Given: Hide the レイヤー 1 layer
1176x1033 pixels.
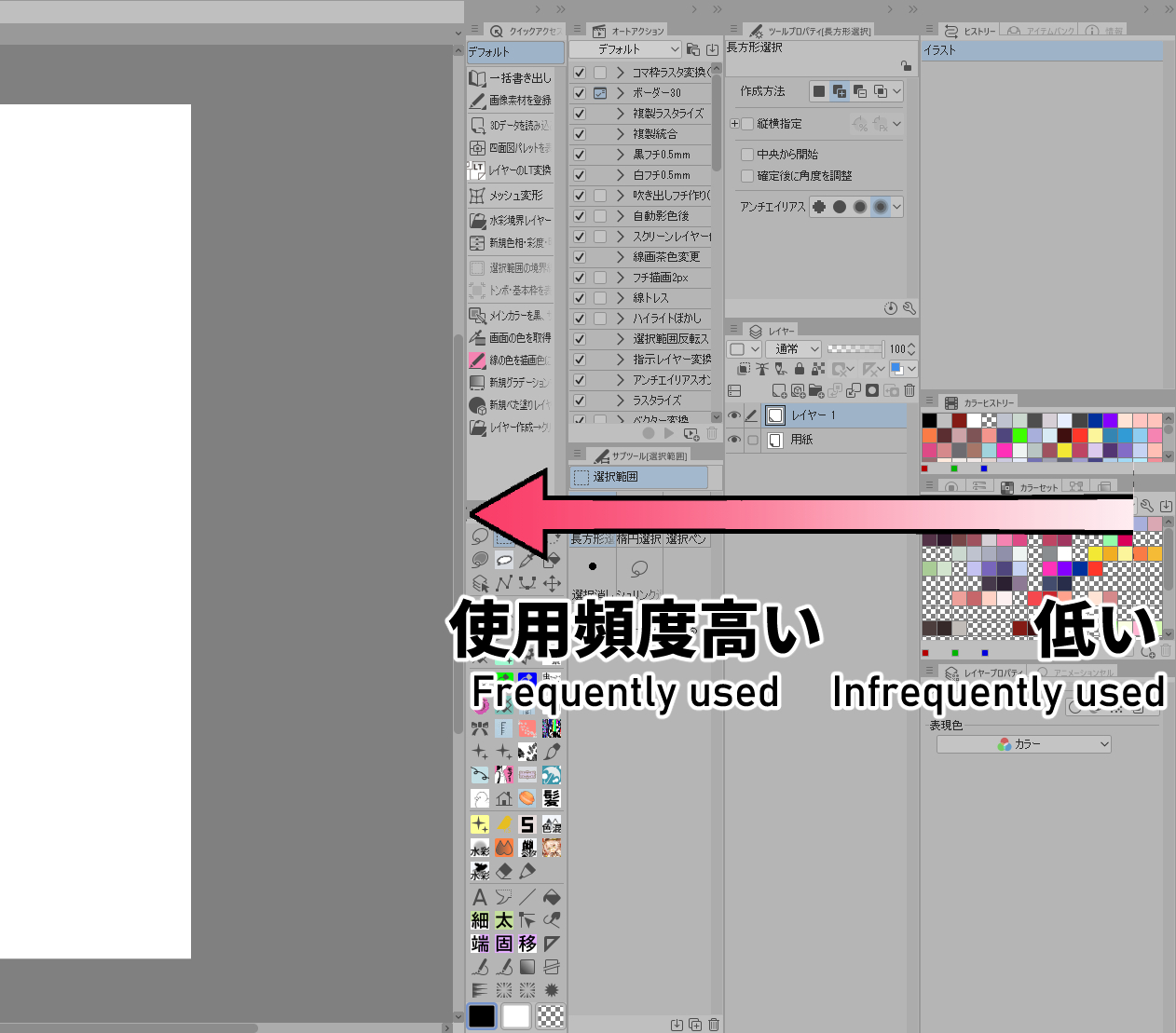Looking at the screenshot, I should tap(734, 415).
